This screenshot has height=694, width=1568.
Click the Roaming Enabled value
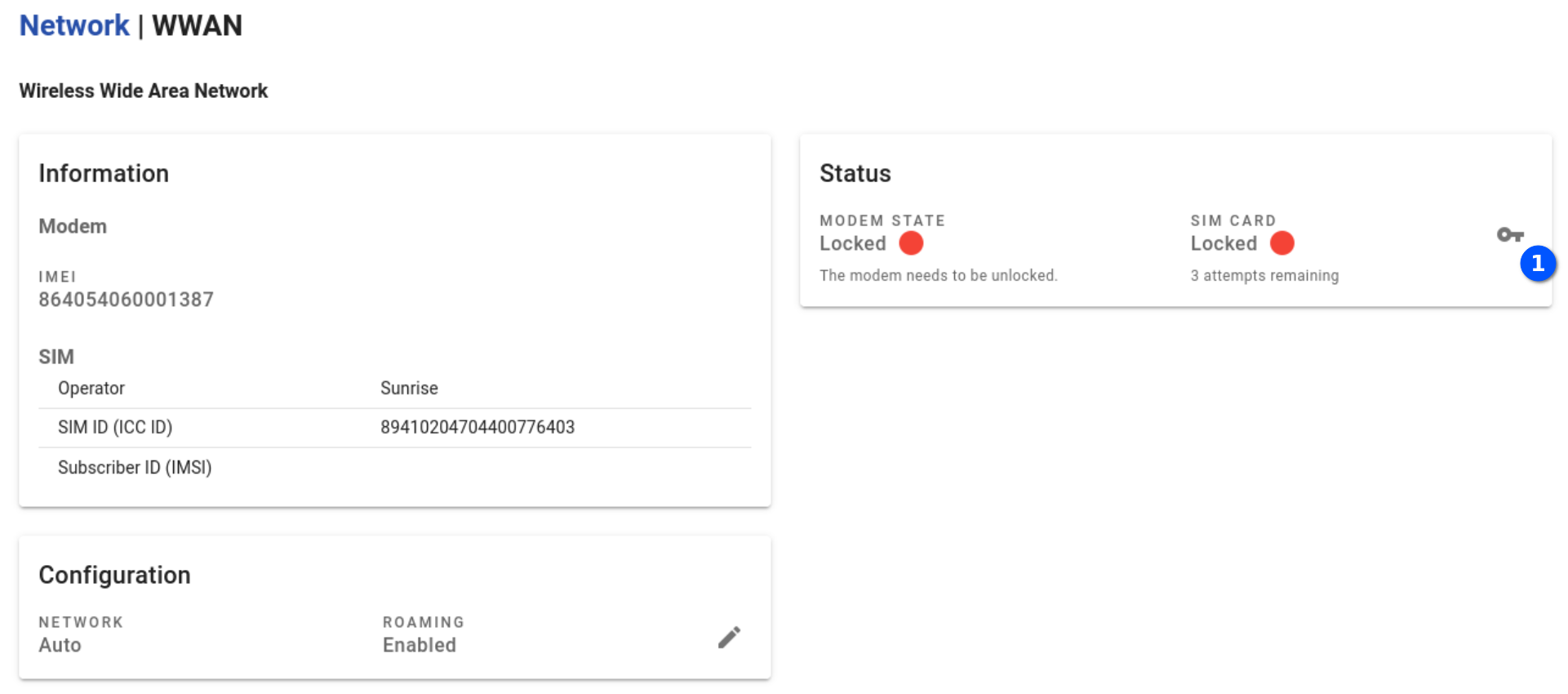coord(419,645)
